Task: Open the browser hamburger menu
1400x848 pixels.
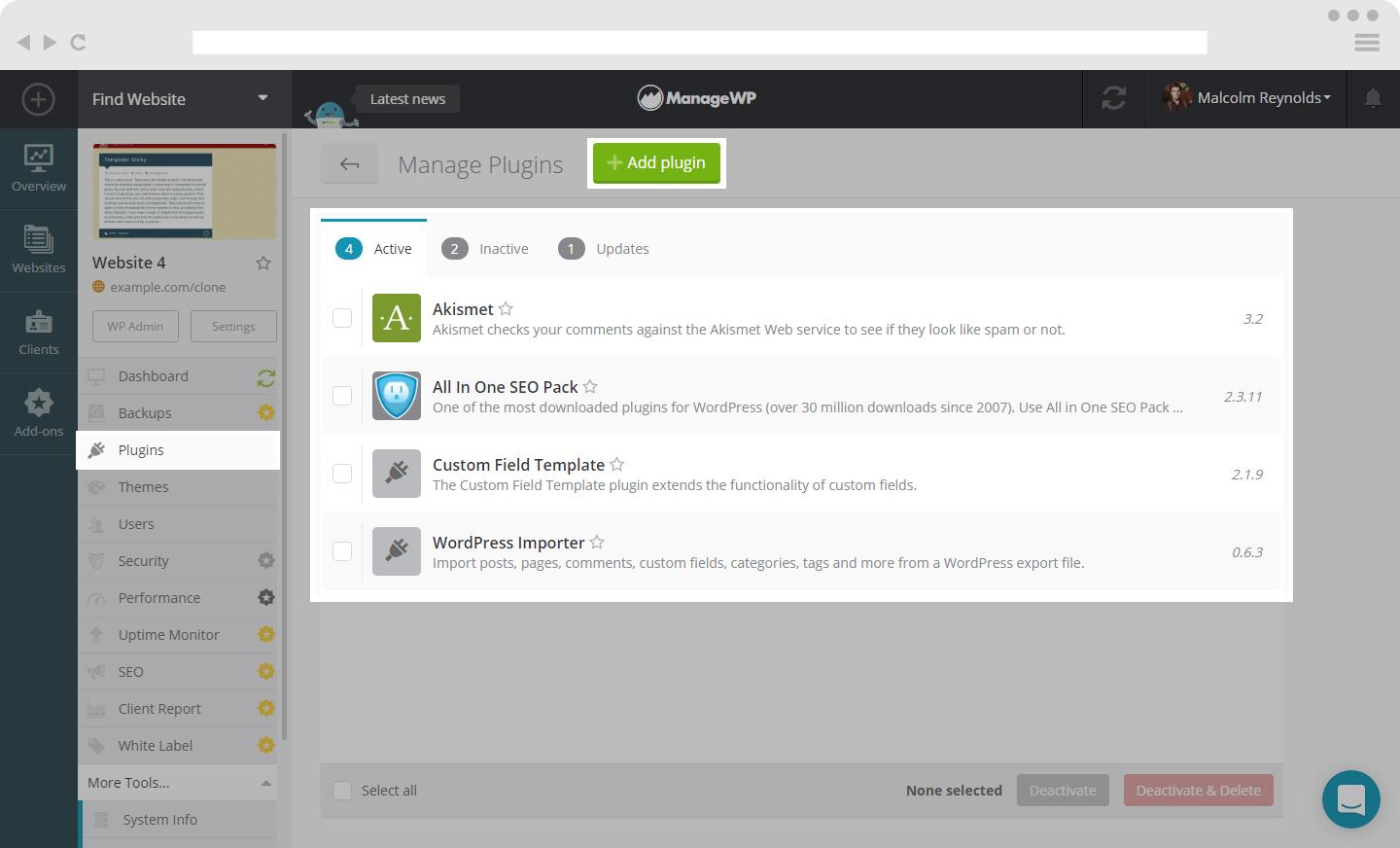Action: [1367, 42]
